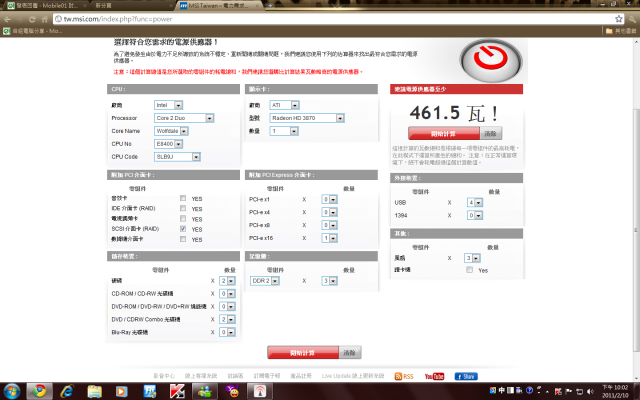The height and width of the screenshot is (400, 640).
Task: Check the fifth PCI card YES checkbox
Action: [x=183, y=239]
